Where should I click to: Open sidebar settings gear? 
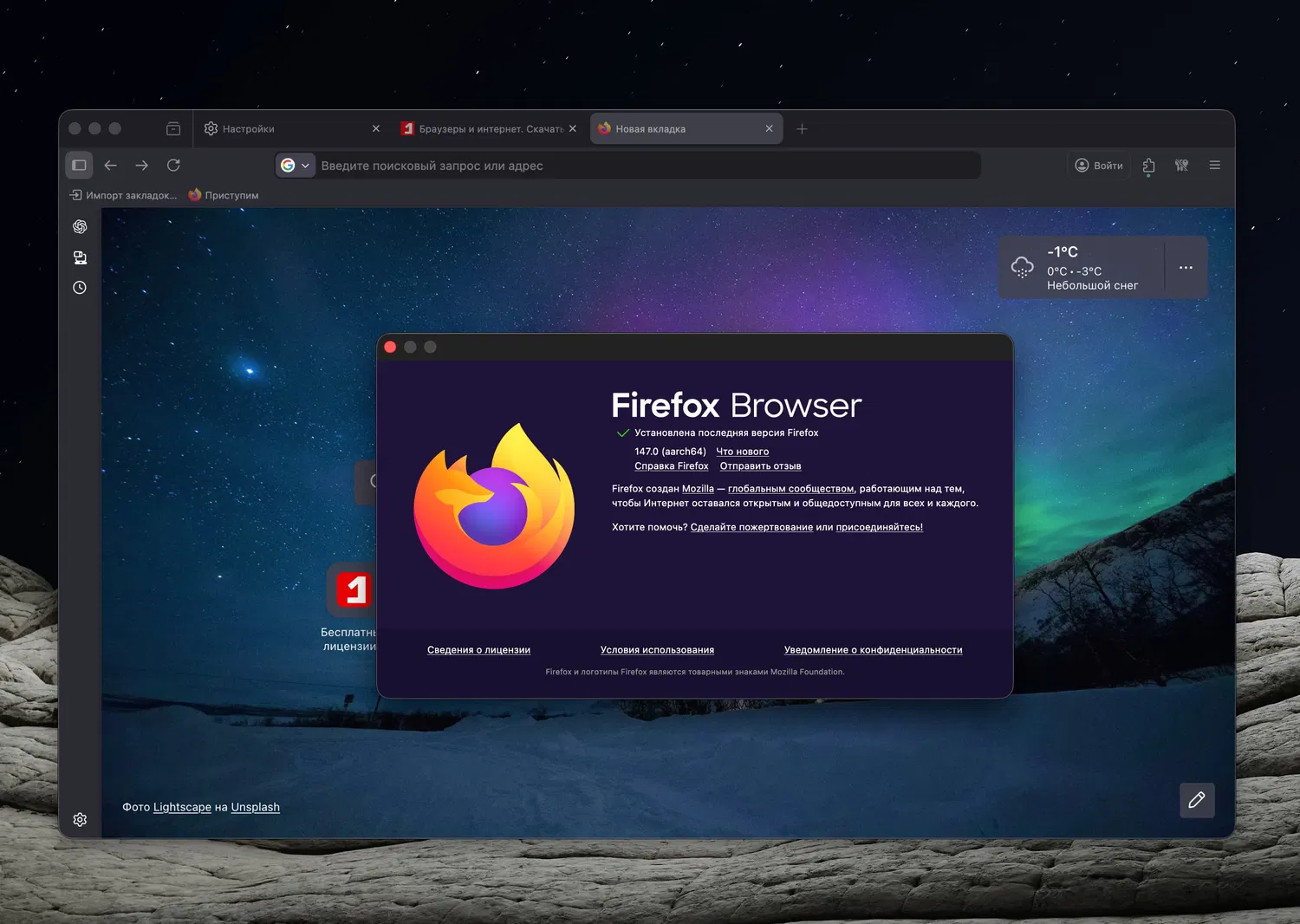[x=80, y=819]
